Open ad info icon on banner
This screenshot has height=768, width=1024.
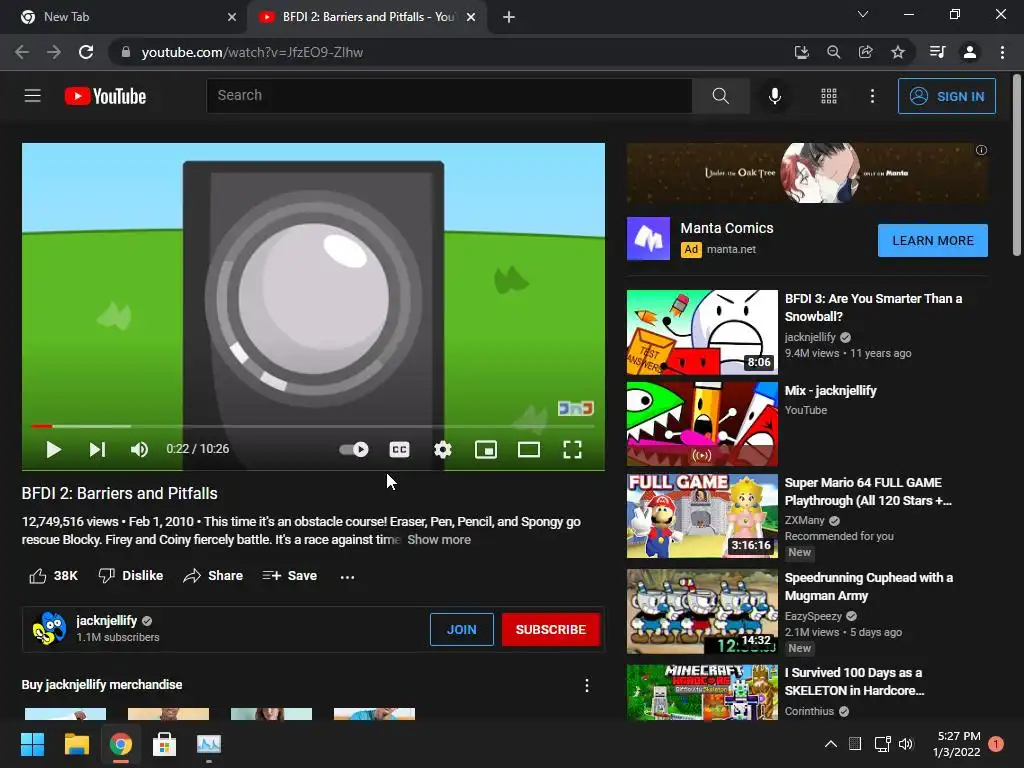click(981, 150)
